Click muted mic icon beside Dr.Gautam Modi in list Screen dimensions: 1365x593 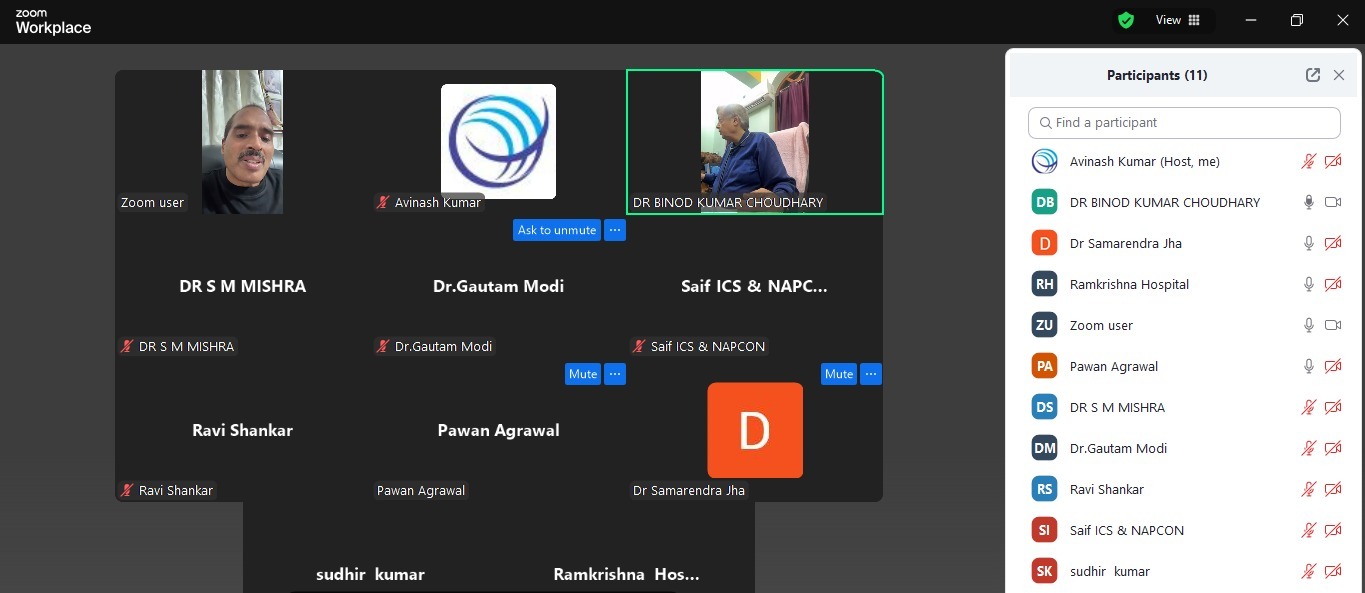1308,448
